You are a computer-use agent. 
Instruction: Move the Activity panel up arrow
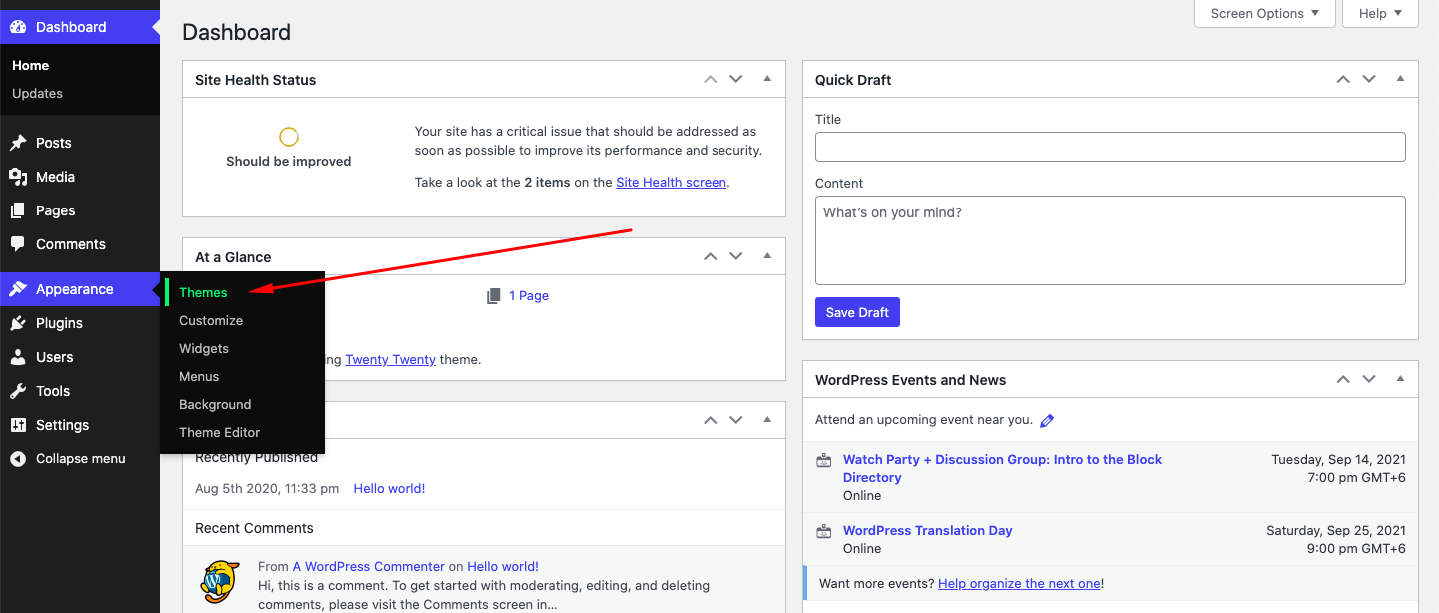coord(710,420)
